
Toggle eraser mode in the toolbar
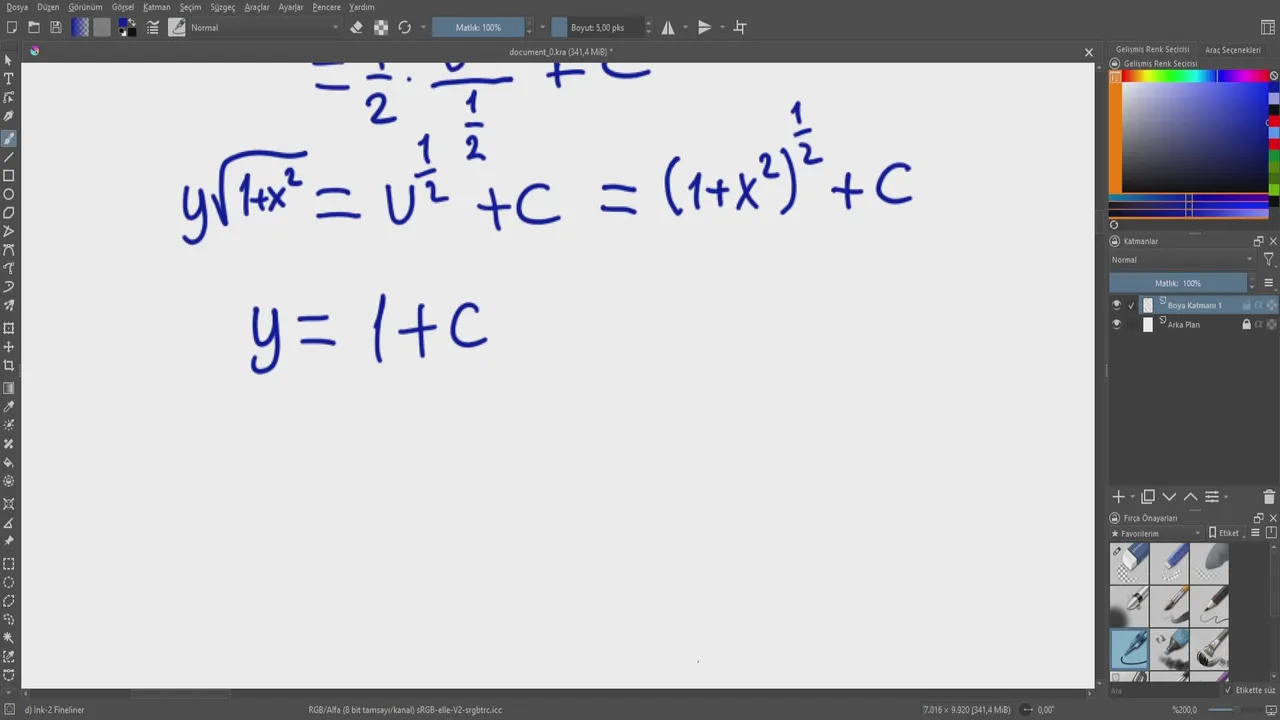(357, 27)
